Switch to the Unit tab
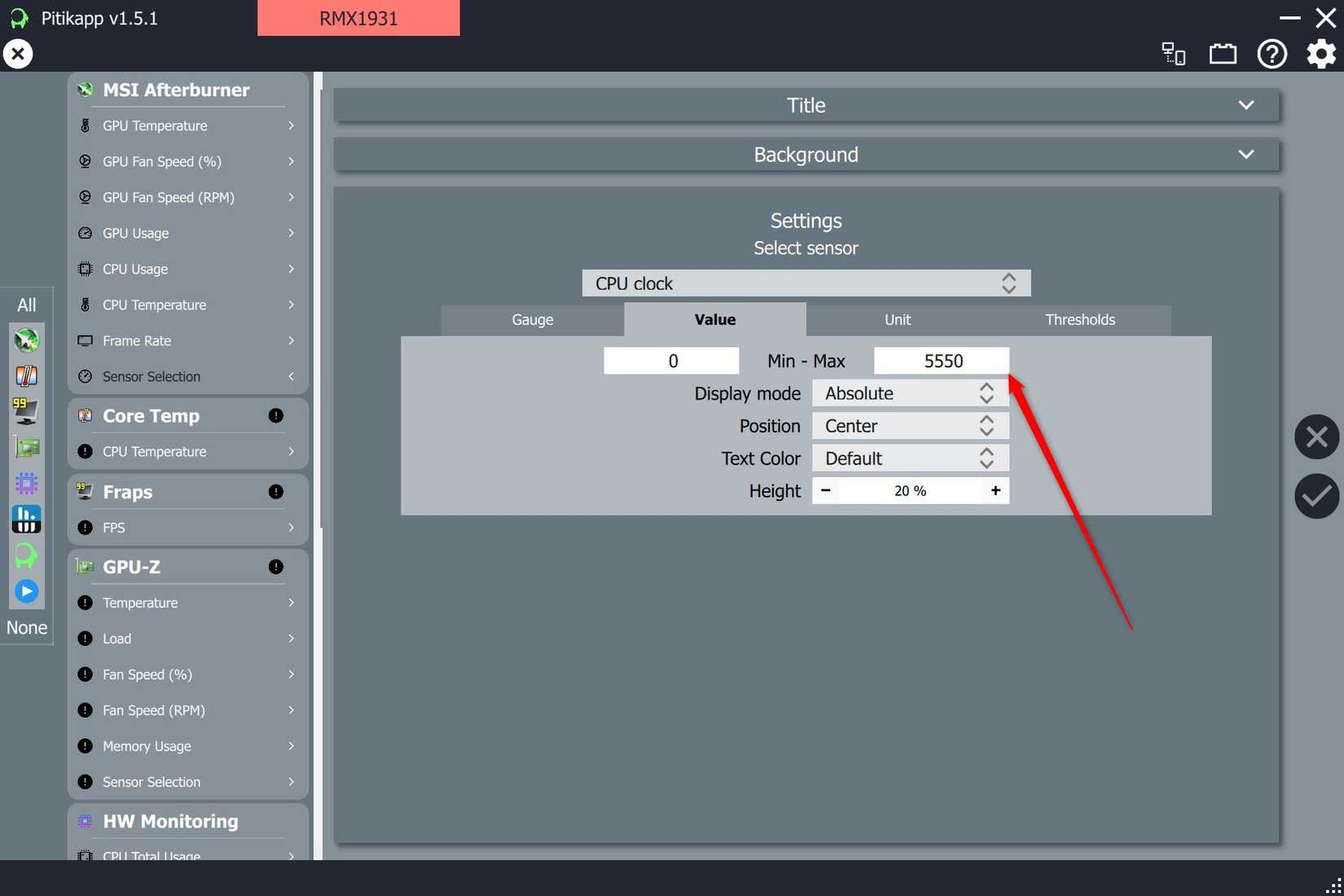The image size is (1344, 896). click(x=898, y=319)
